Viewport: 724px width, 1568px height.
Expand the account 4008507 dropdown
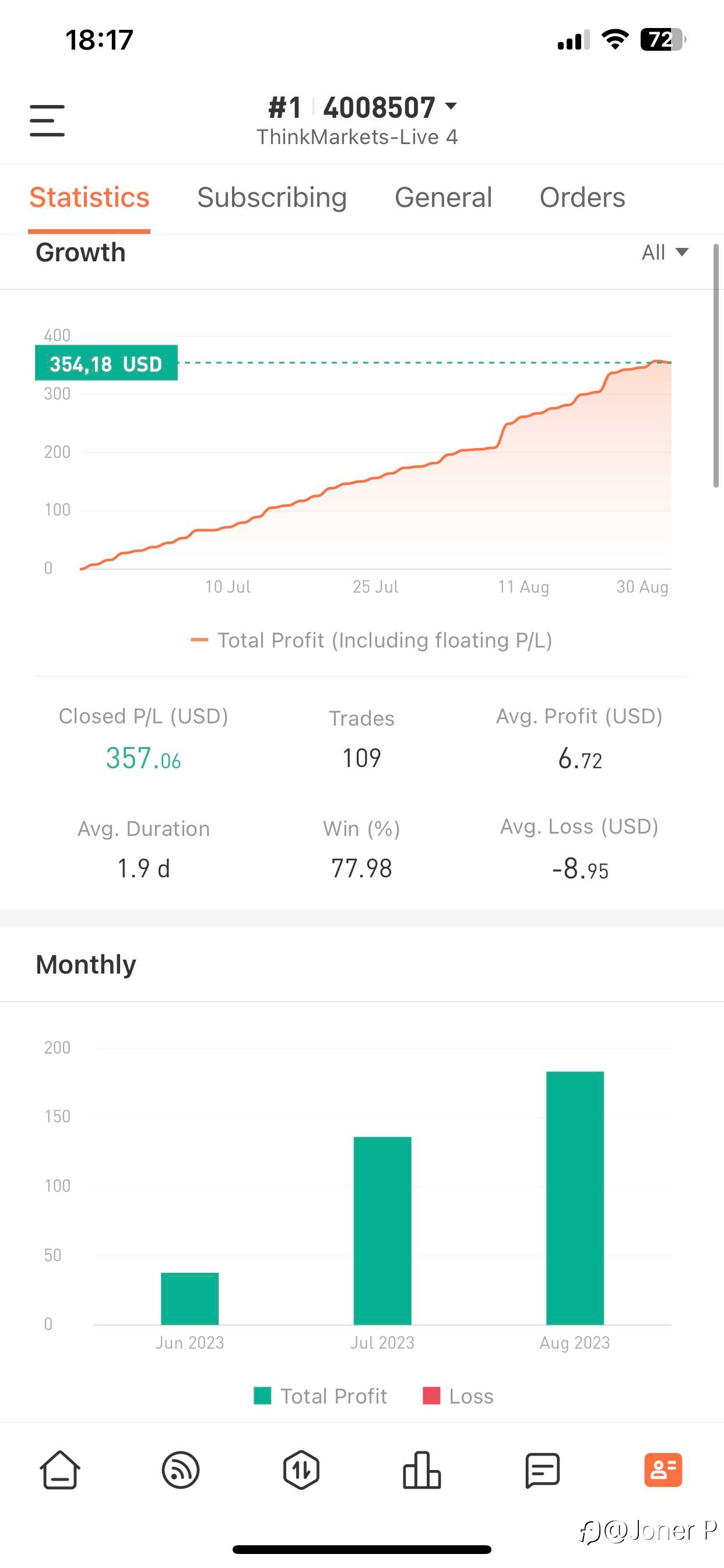pyautogui.click(x=390, y=108)
